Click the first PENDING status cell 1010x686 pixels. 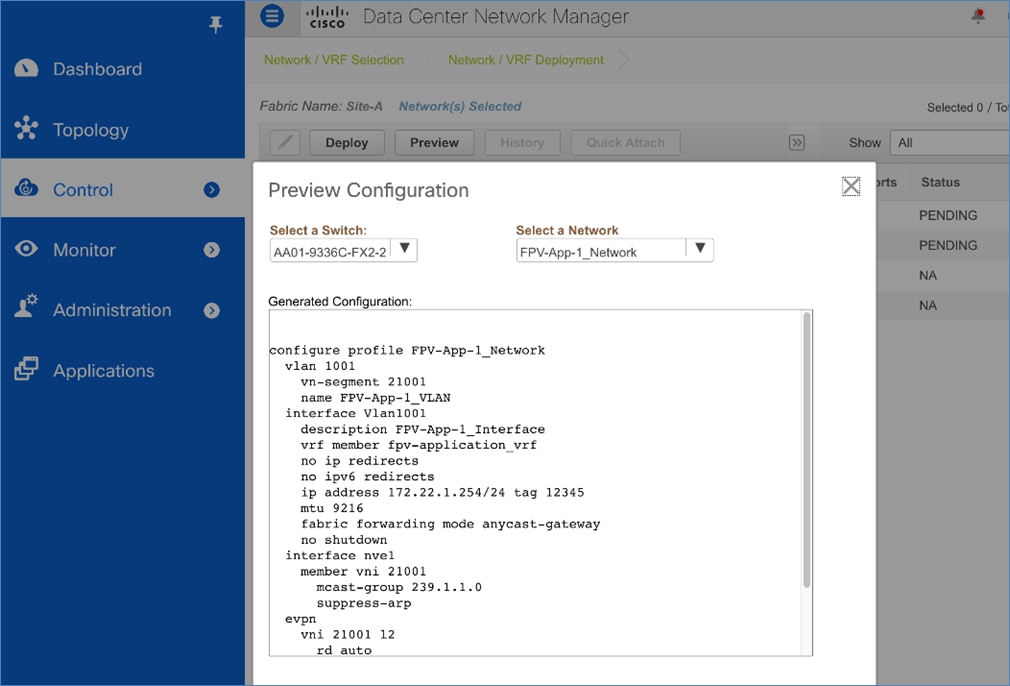point(948,215)
